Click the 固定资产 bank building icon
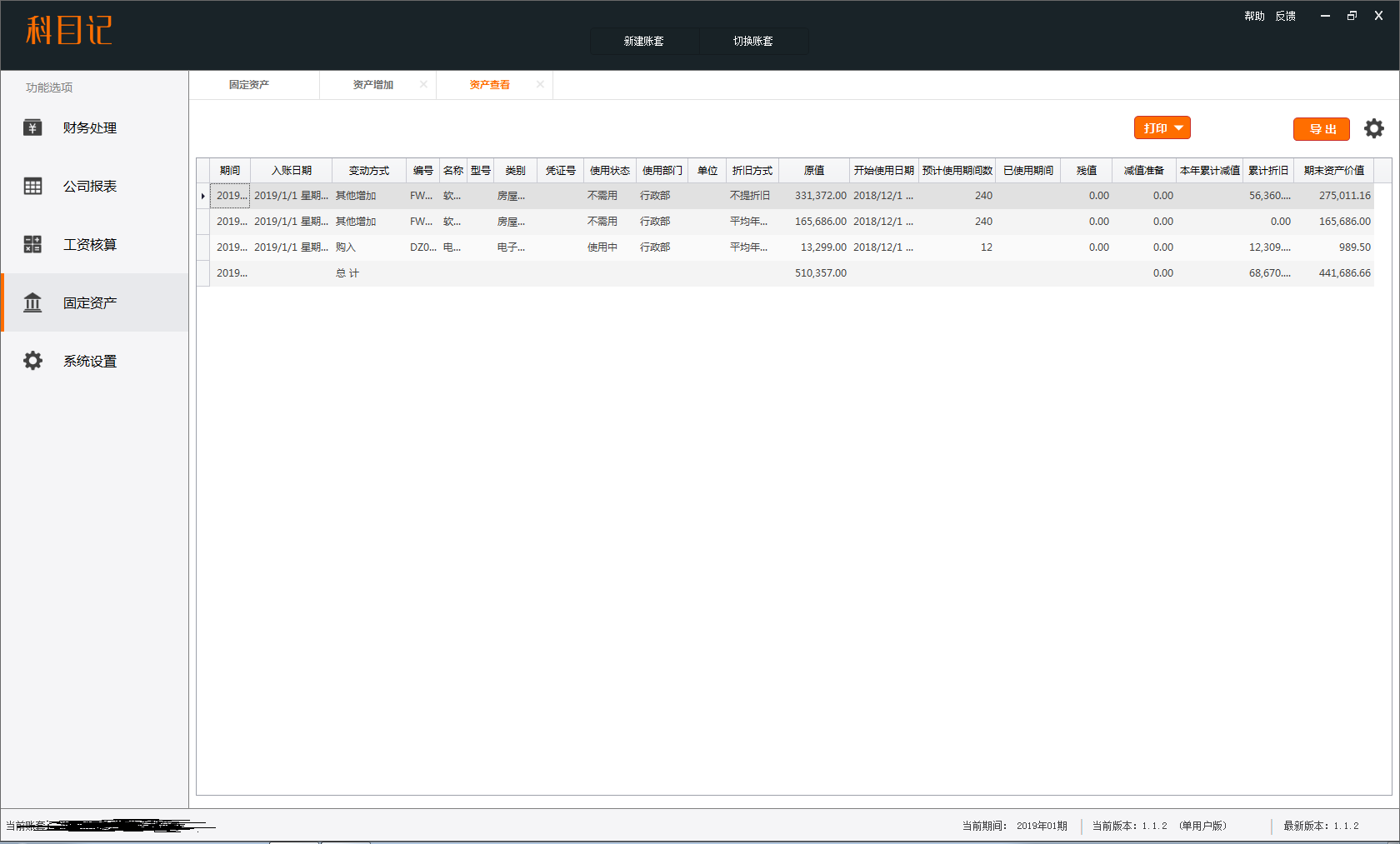Image resolution: width=1400 pixels, height=844 pixels. click(32, 302)
